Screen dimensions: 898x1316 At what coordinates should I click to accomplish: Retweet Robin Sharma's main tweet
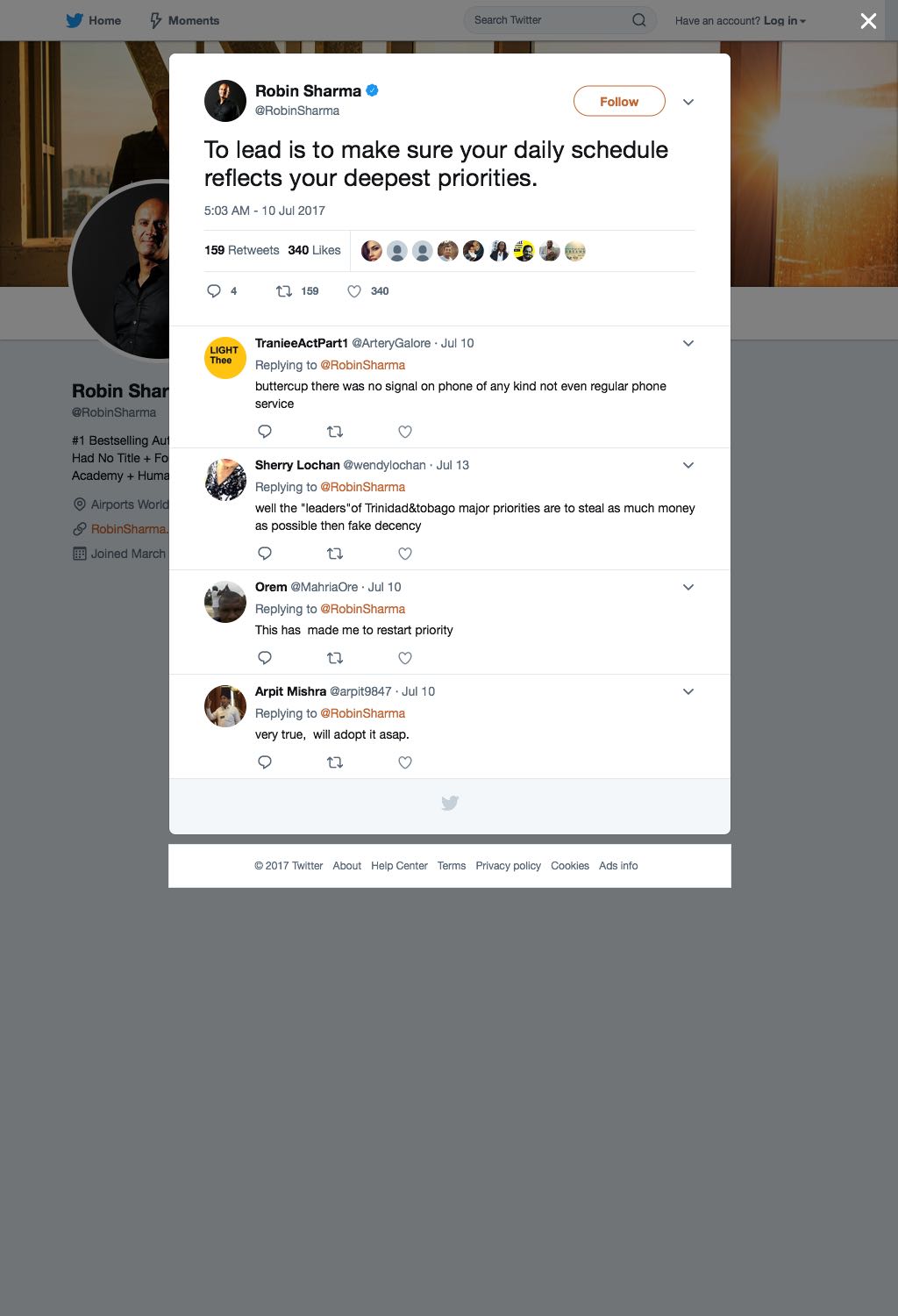pos(284,291)
